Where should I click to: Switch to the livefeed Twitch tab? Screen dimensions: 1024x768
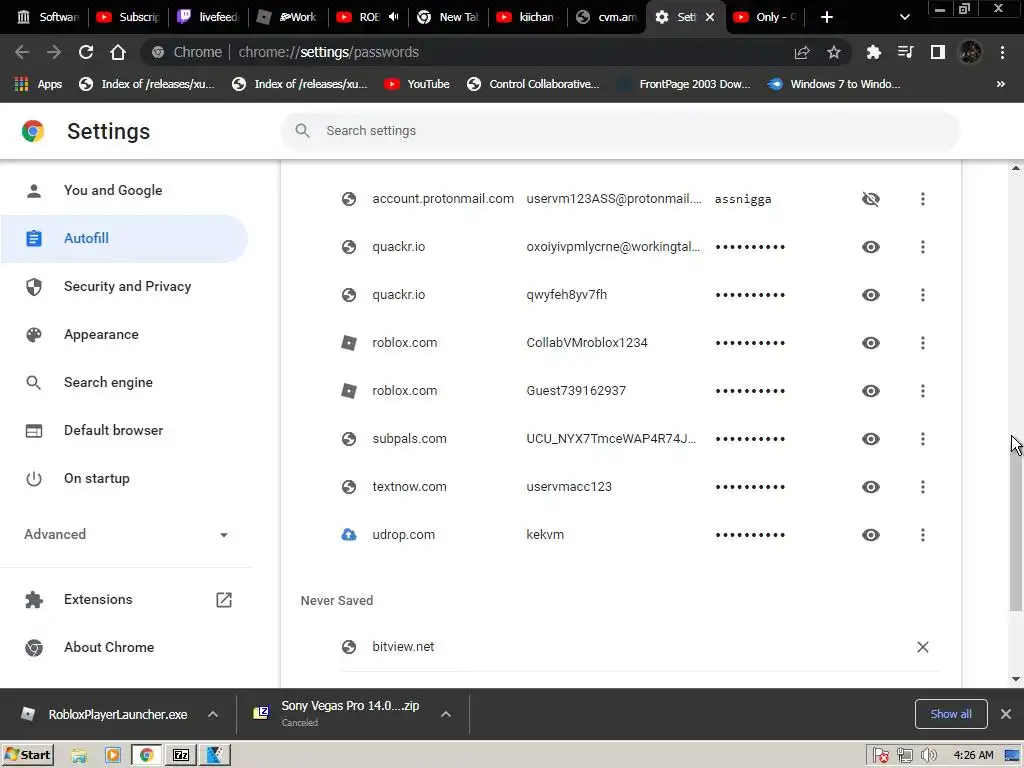tap(208, 17)
